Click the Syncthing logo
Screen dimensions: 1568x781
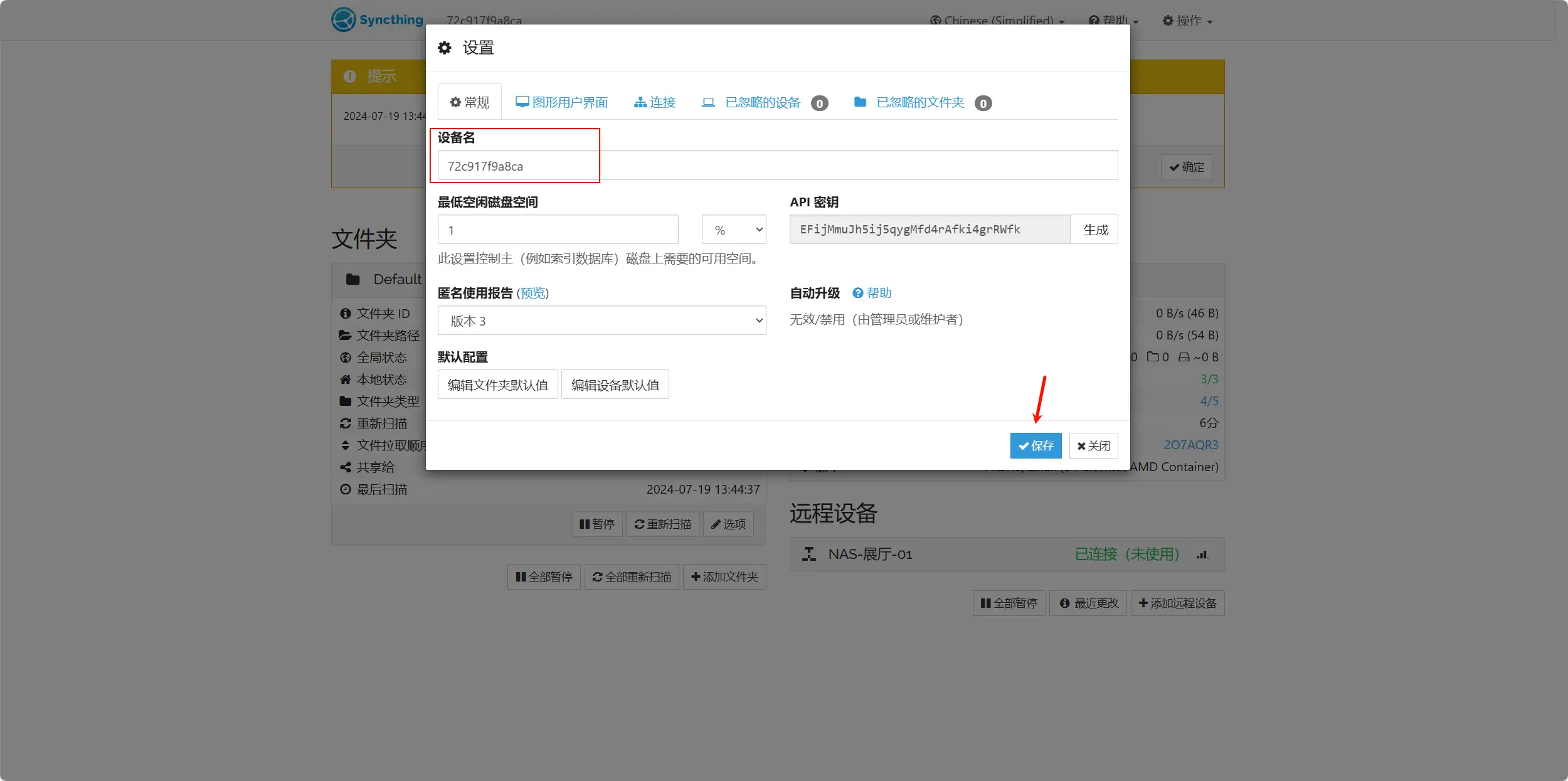342,19
